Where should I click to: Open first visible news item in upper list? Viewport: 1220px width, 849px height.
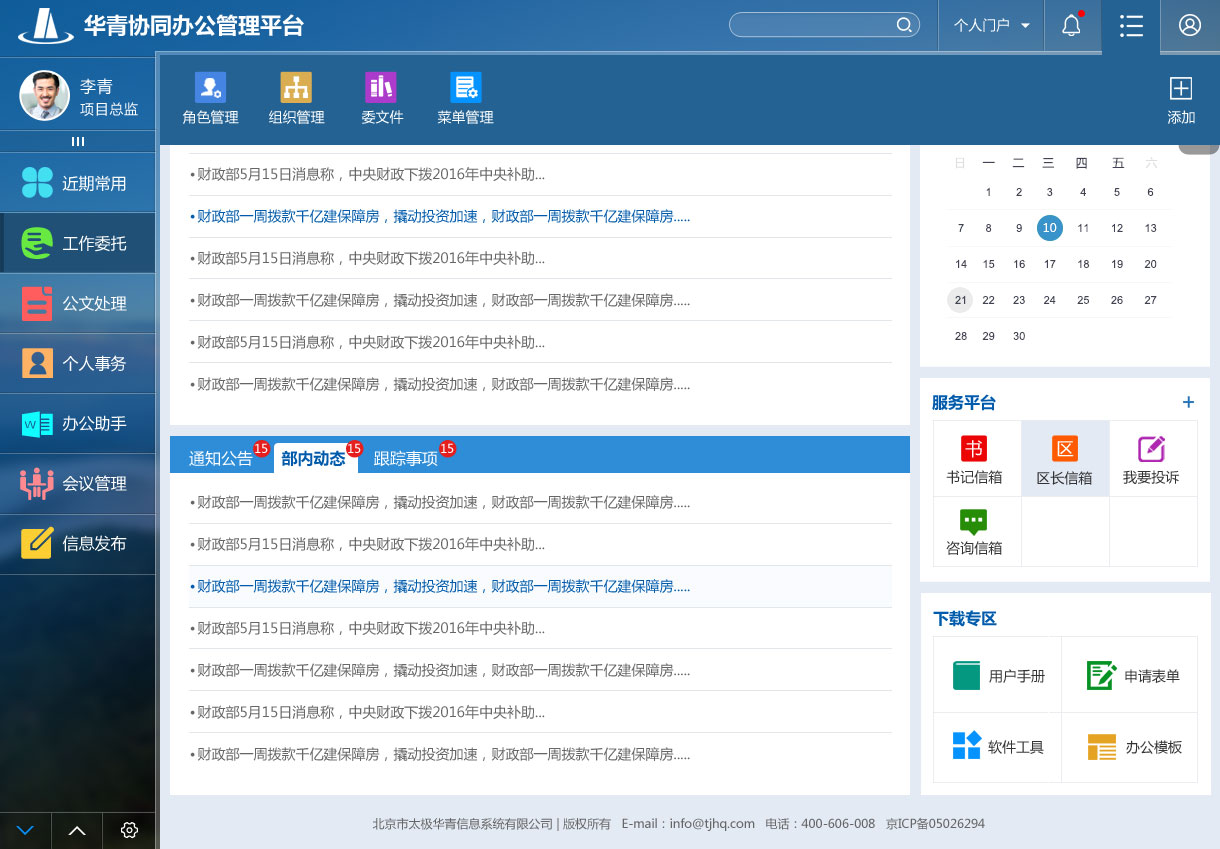point(367,174)
